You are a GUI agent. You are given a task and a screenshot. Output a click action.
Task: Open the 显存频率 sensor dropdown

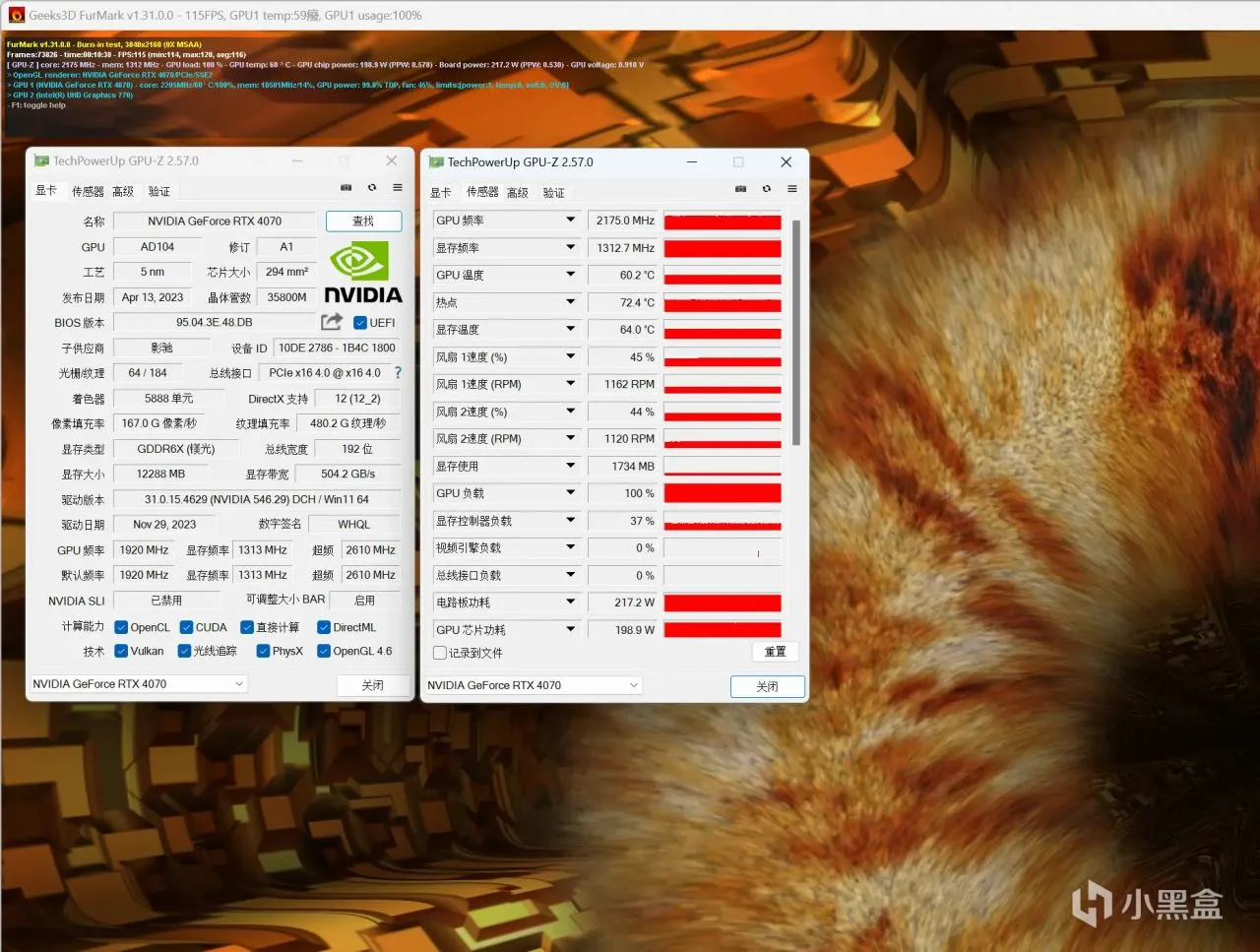tap(570, 248)
